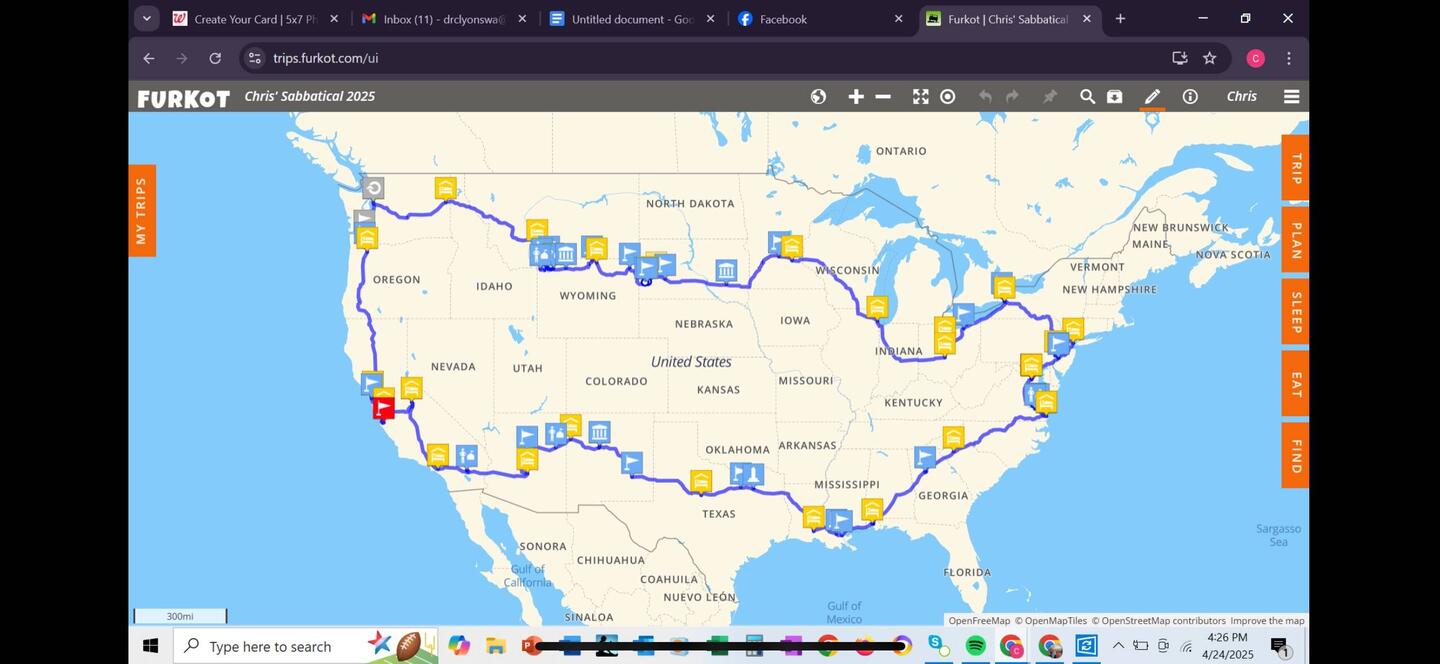This screenshot has height=664, width=1440.
Task: Open the Chrome three-dot menu
Action: pyautogui.click(x=1289, y=58)
